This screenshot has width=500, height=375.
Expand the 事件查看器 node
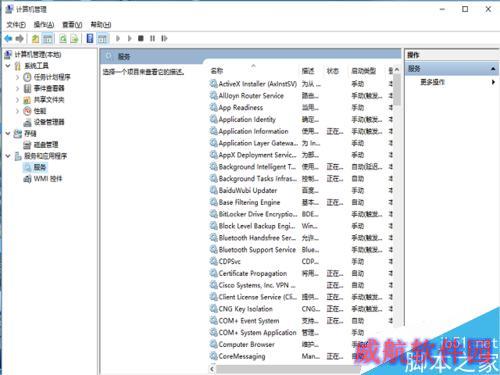(x=18, y=88)
